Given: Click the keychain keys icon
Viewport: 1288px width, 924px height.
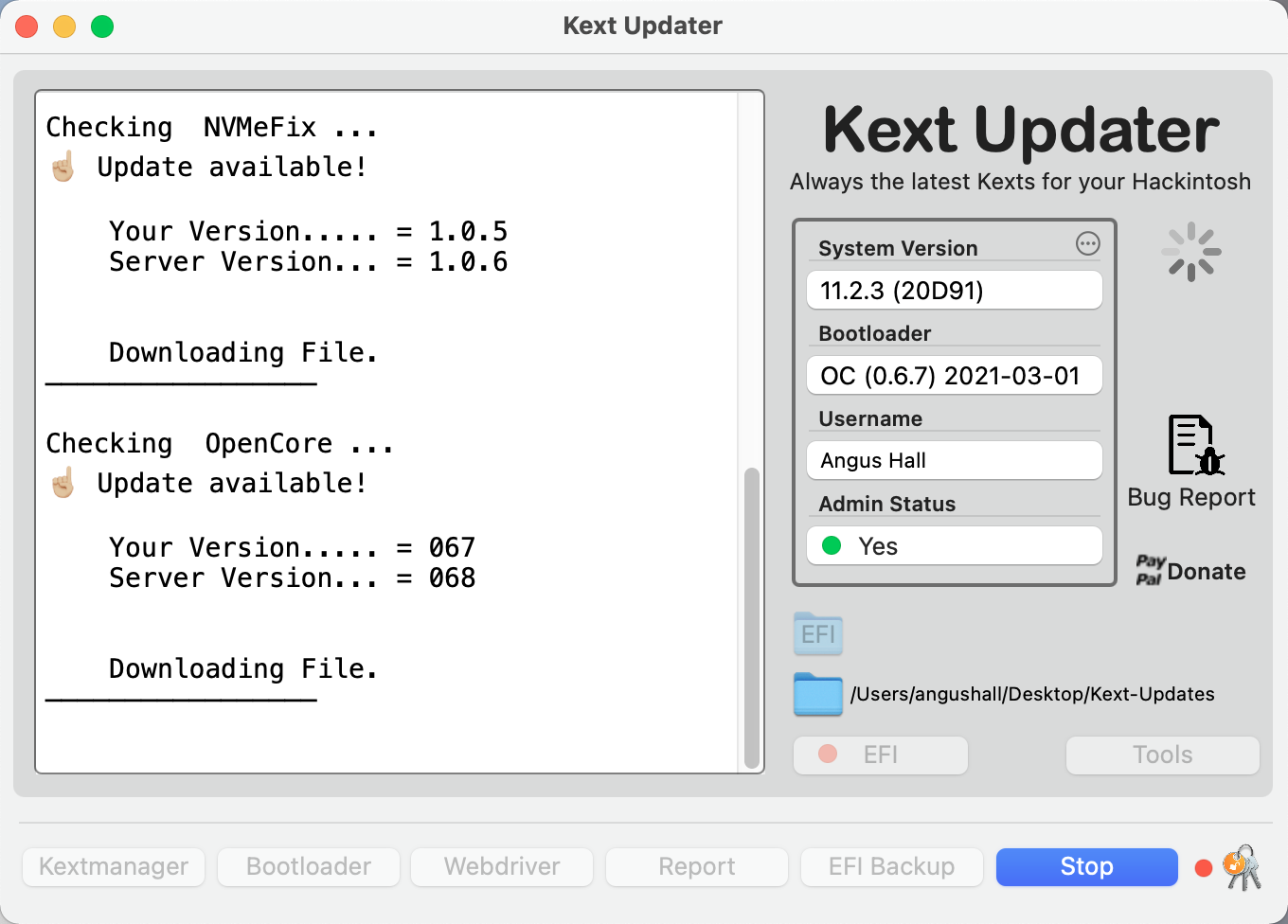Looking at the screenshot, I should (1243, 867).
